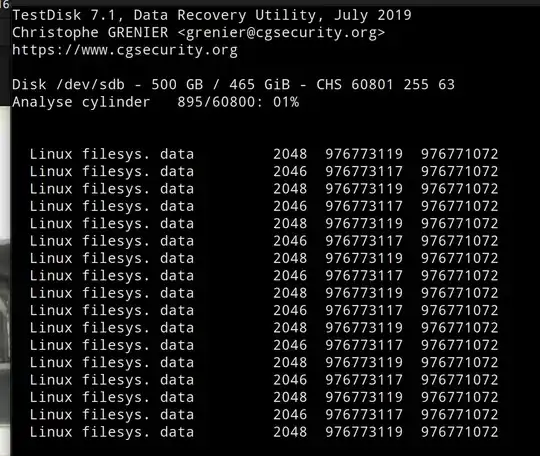This screenshot has width=540, height=456.
Task: Select the Data Recovery Utility text
Action: pos(225,15)
